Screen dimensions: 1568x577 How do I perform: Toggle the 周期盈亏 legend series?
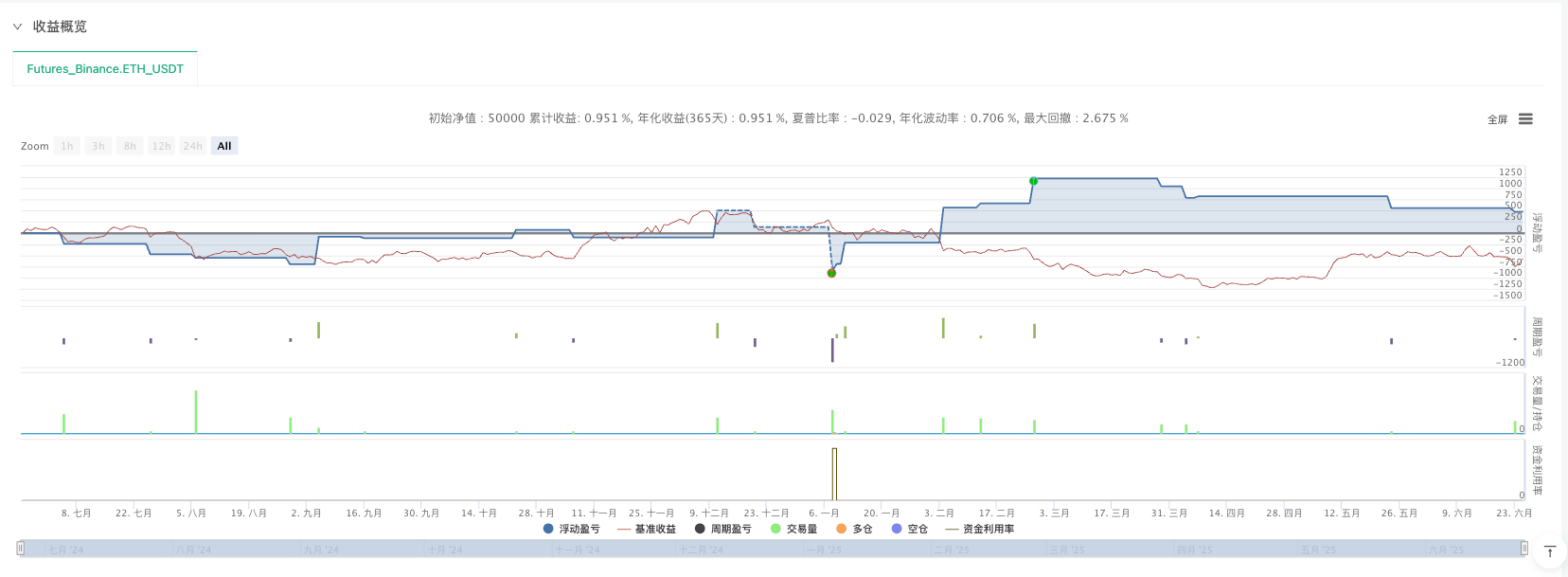(x=722, y=529)
